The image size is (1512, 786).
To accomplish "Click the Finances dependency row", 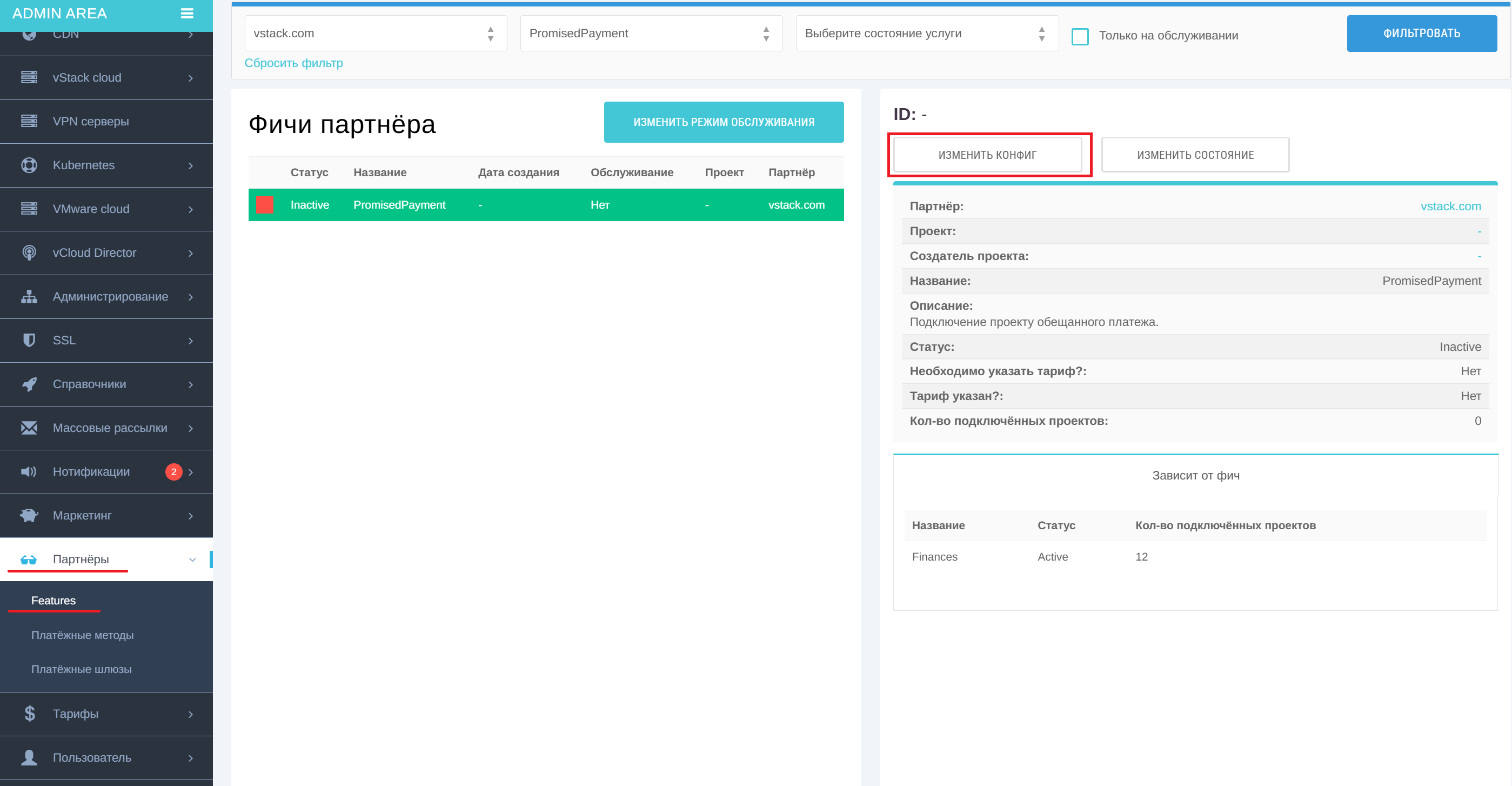I will tap(1195, 556).
